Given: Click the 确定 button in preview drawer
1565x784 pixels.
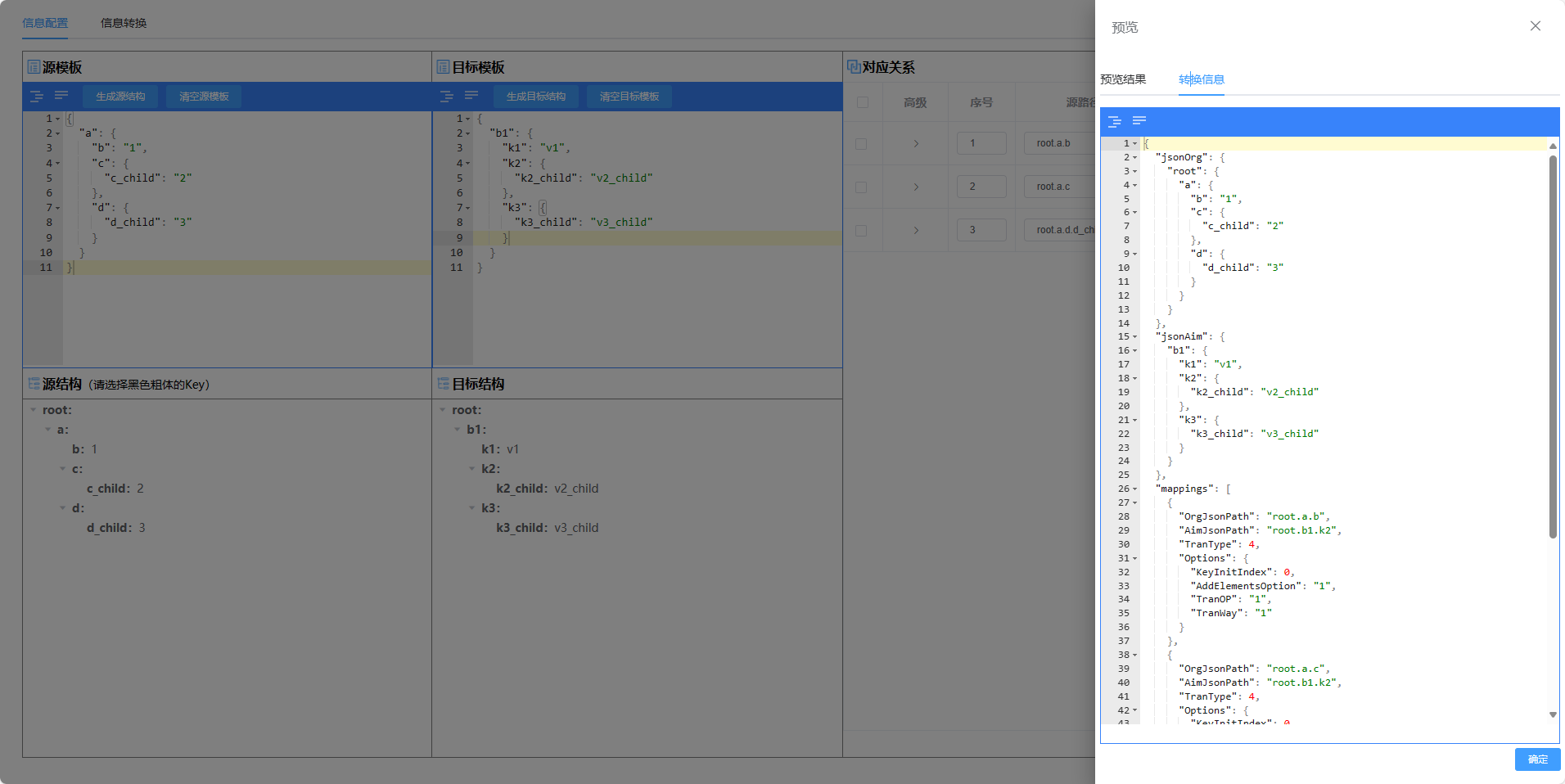Looking at the screenshot, I should click(1536, 759).
